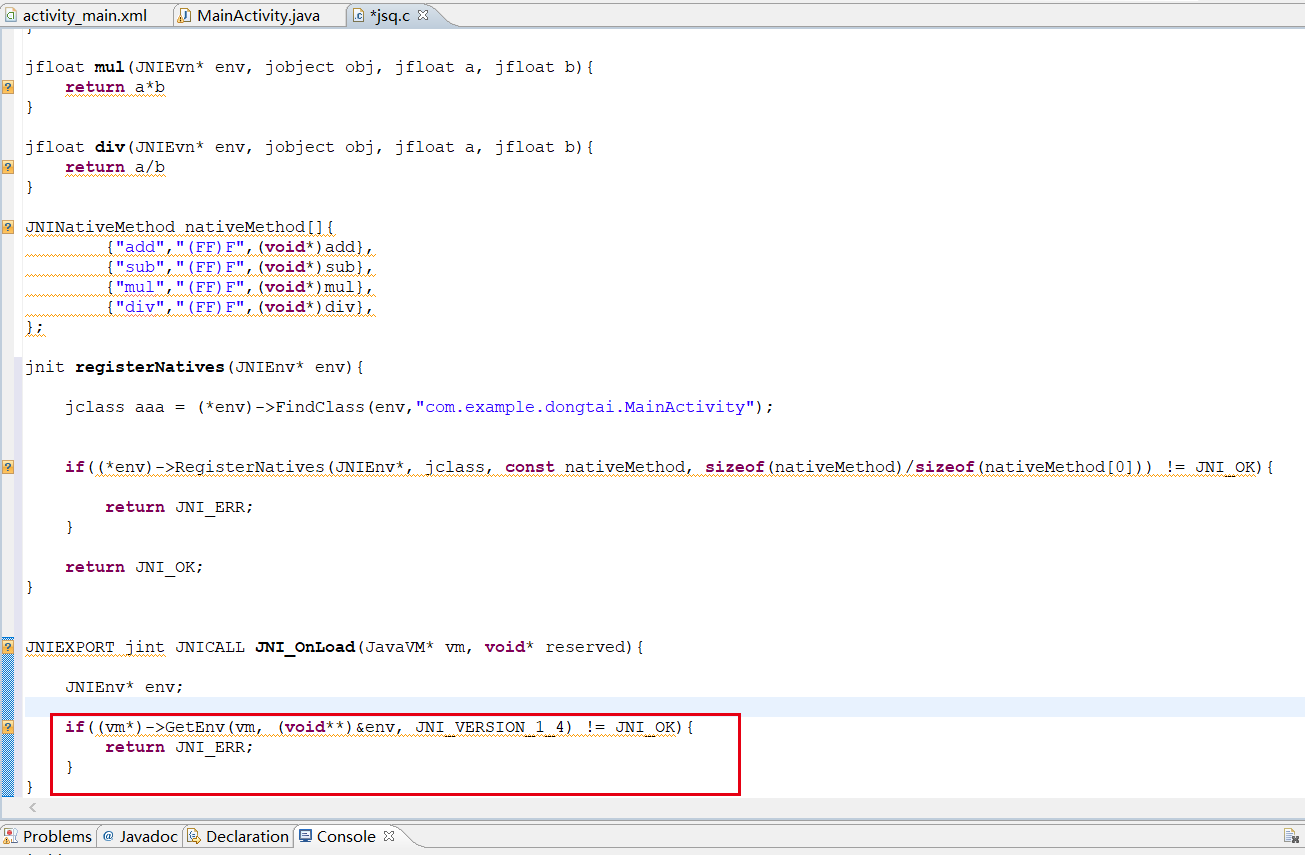
Task: Click the 'return a/b' statement
Action: [115, 167]
